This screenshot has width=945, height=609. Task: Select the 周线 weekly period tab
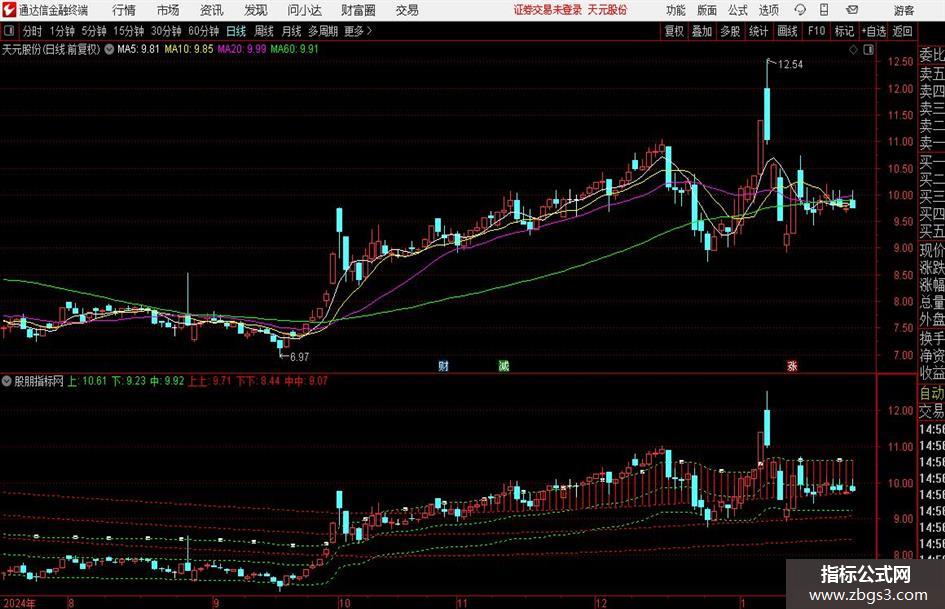[264, 31]
